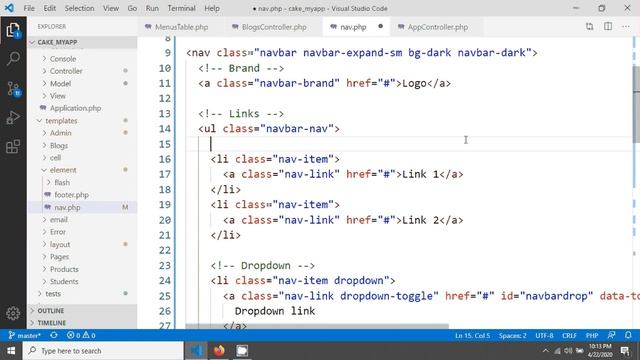
Task: Change file encoding via UTF-8
Action: pyautogui.click(x=544, y=336)
